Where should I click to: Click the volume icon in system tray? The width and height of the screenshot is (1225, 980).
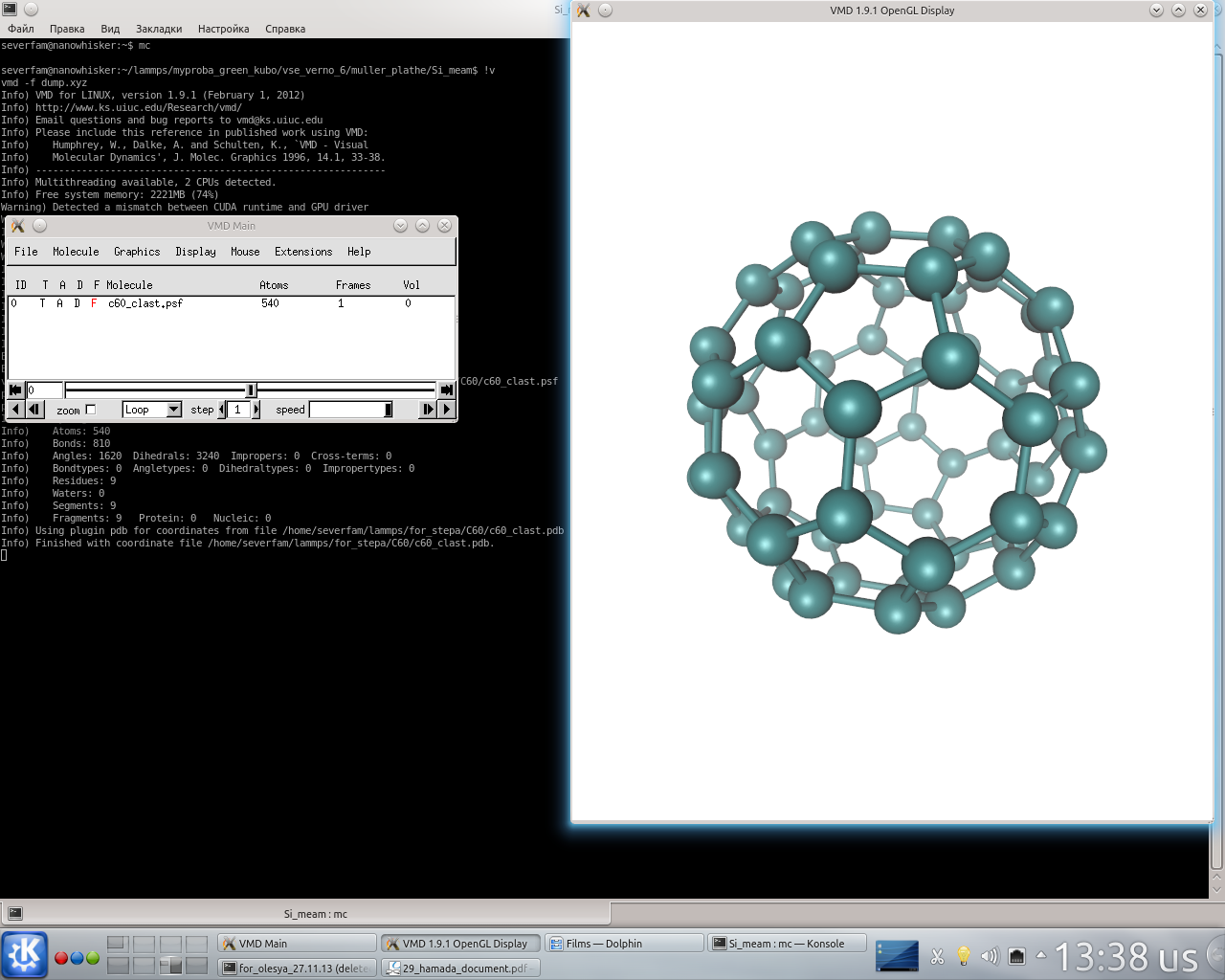[990, 955]
